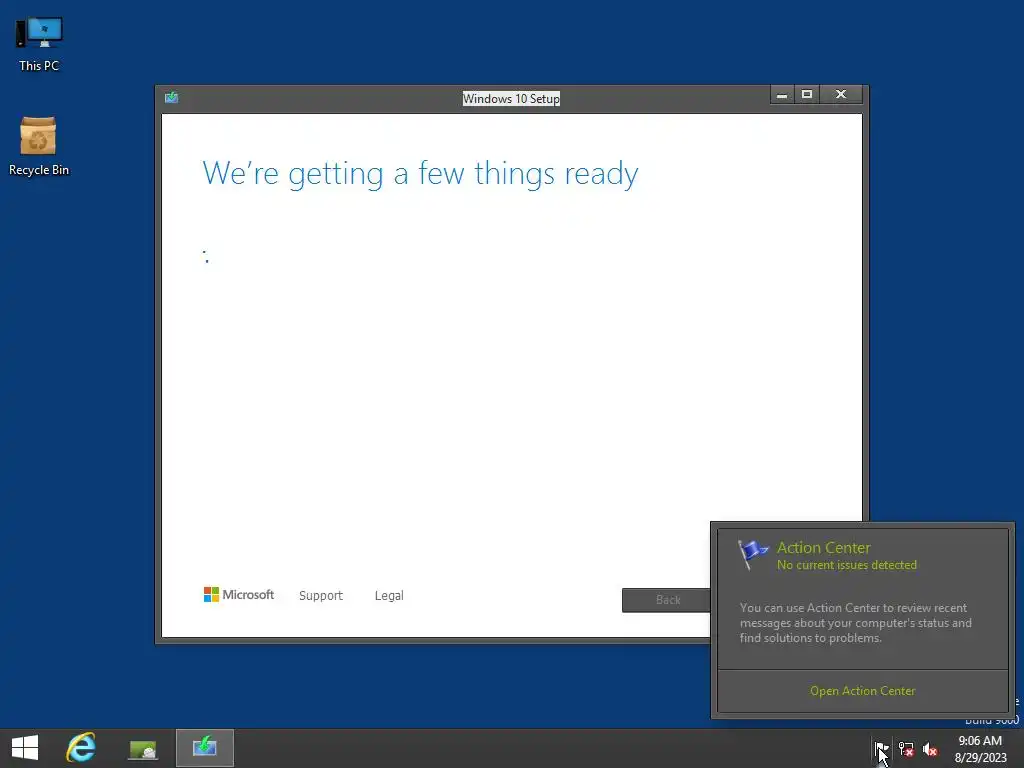This screenshot has width=1024, height=768.
Task: Click the Action Center flag in the popup
Action: tap(753, 554)
